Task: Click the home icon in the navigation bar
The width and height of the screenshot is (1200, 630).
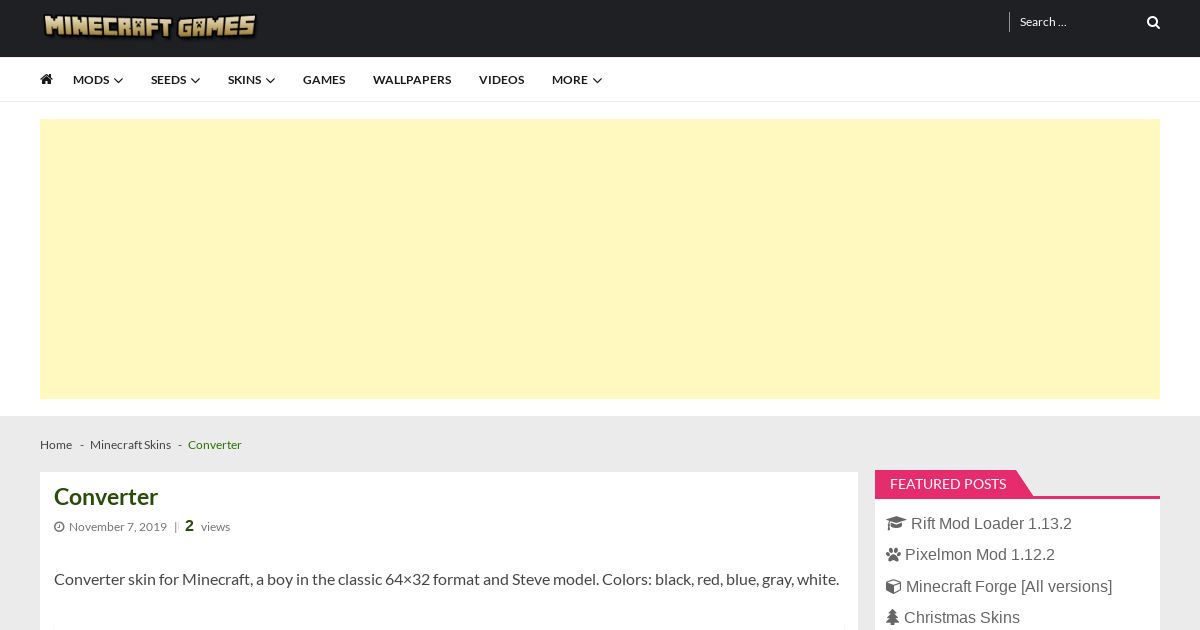Action: coord(46,79)
